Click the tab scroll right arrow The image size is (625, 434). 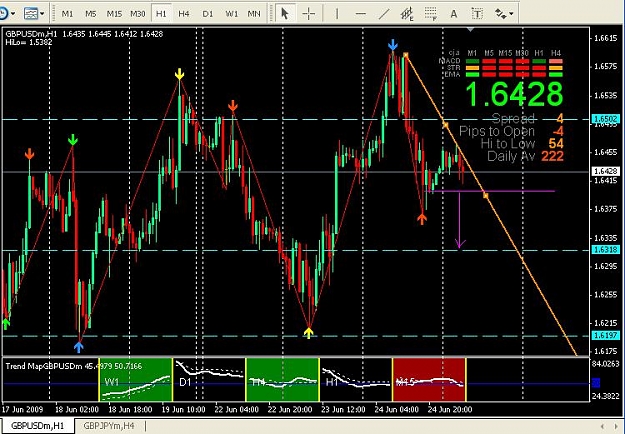617,426
